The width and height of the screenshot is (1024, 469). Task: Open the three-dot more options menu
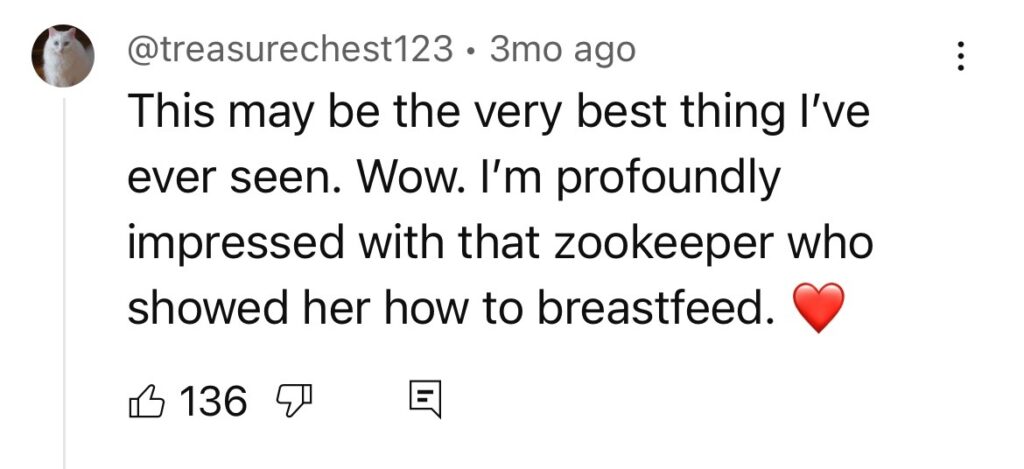tap(960, 55)
